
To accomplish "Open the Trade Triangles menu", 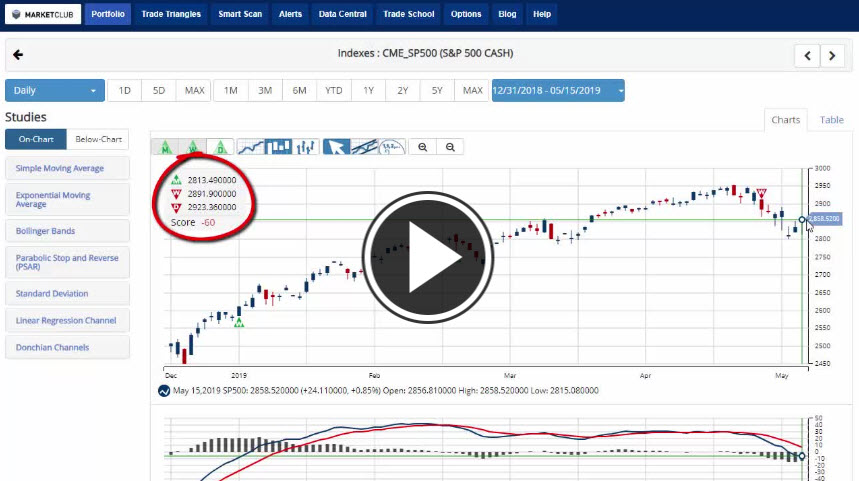I will [170, 14].
